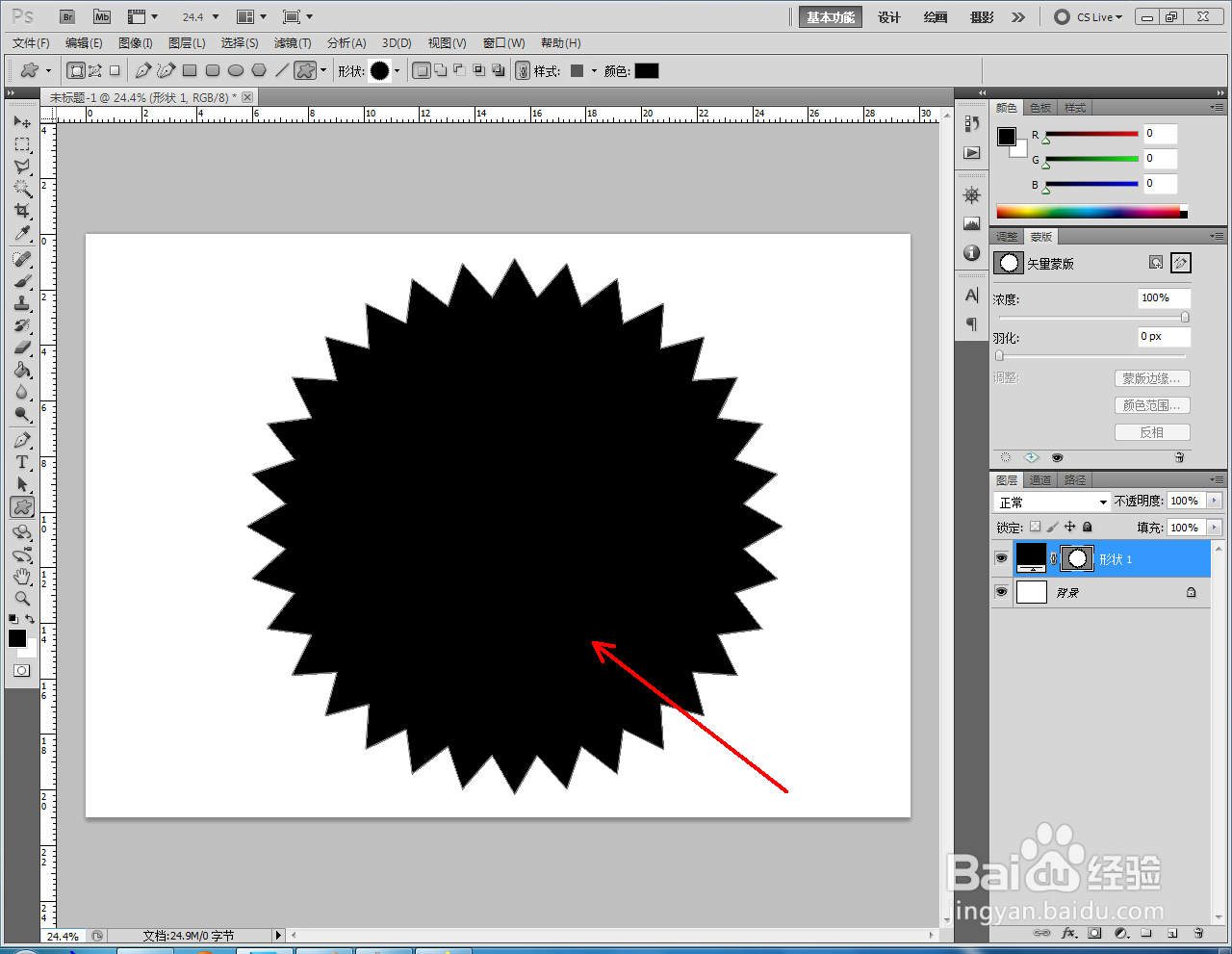Choose the Freeform Pen option
The width and height of the screenshot is (1232, 954).
pos(167,70)
